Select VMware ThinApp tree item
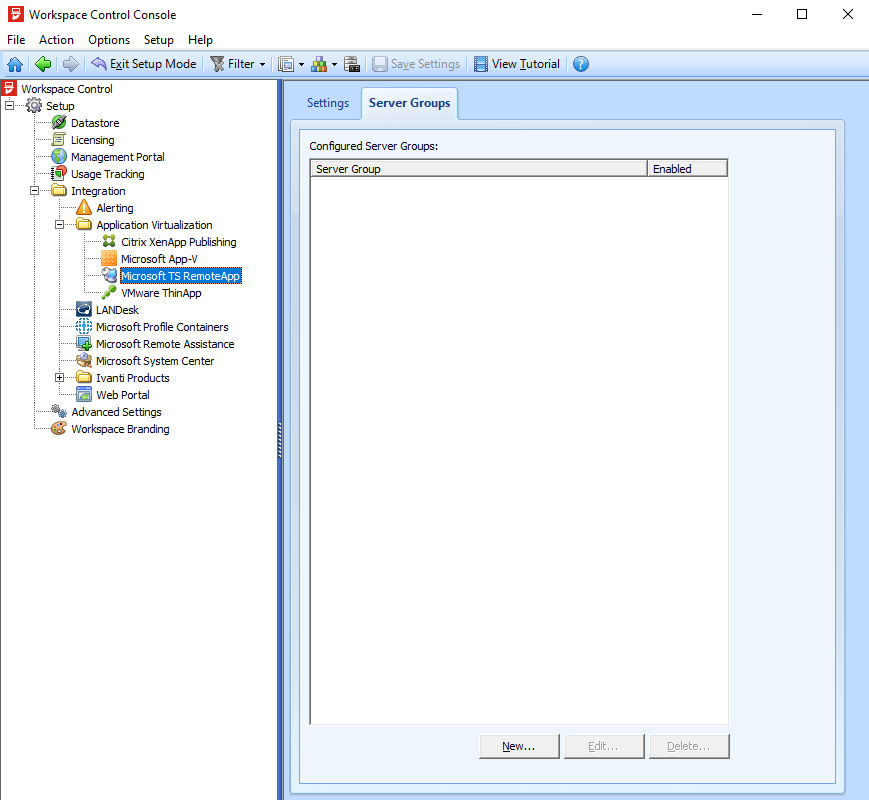Image resolution: width=869 pixels, height=800 pixels. coord(161,293)
